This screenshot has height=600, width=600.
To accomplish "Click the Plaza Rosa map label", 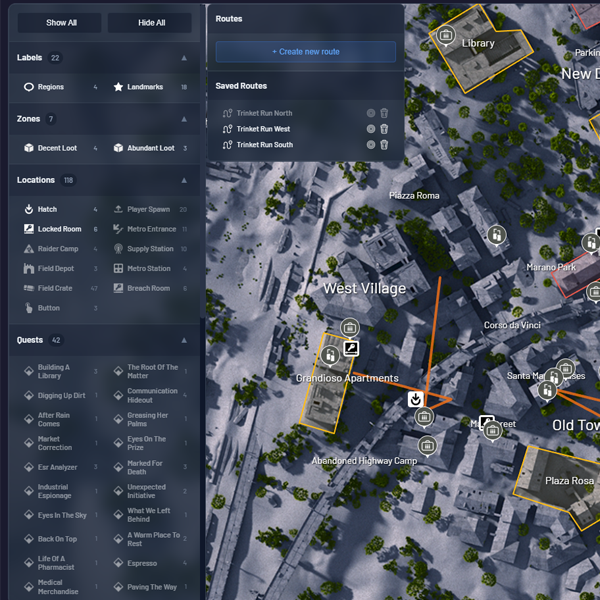I will coord(569,481).
